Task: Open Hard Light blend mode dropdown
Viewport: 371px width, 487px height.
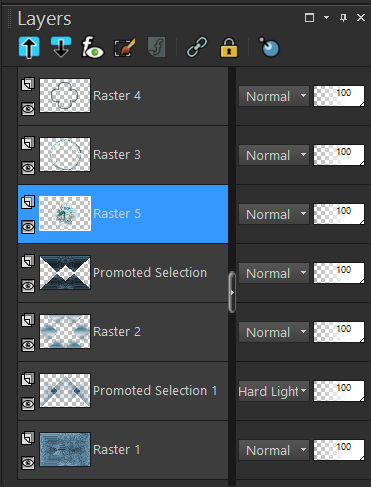Action: coord(274,391)
